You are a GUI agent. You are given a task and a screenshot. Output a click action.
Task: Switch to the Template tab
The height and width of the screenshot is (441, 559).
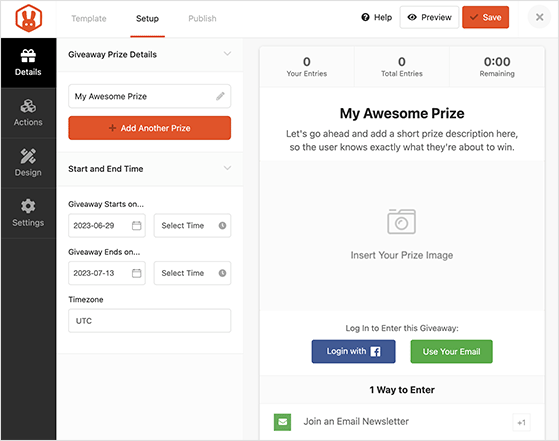pyautogui.click(x=89, y=19)
